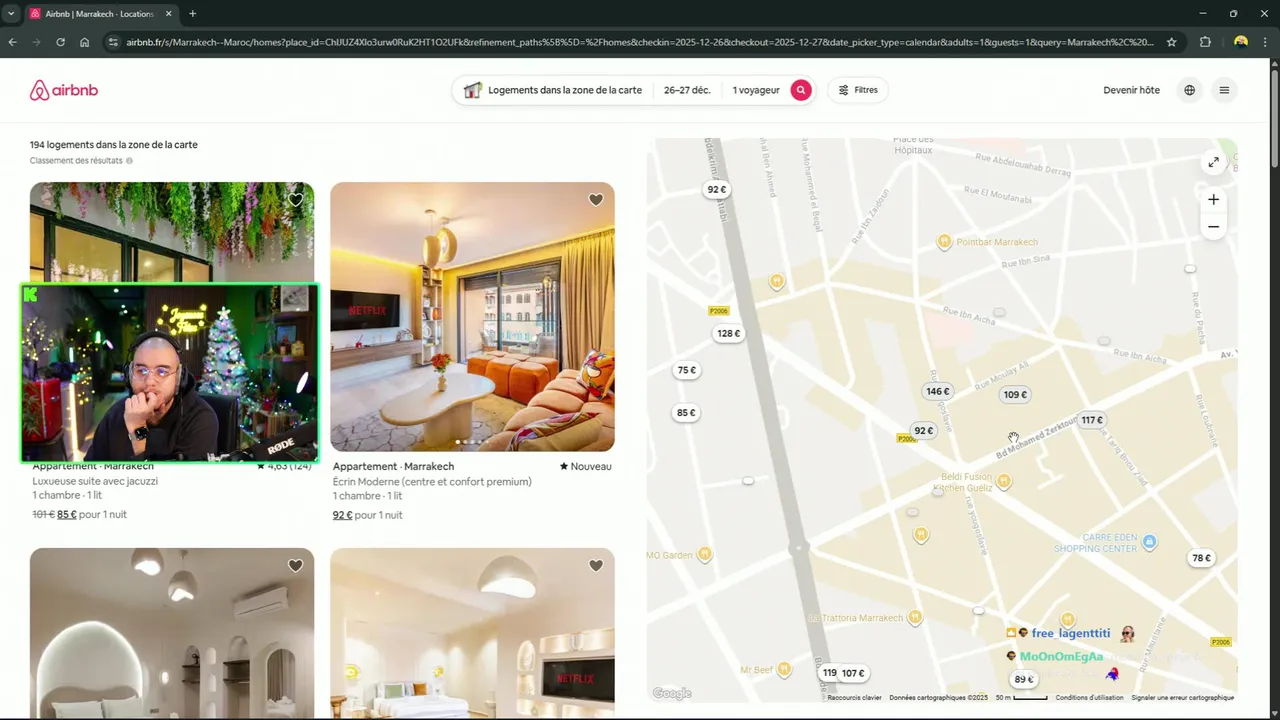Screen dimensions: 1280x720
Task: Click the red search magnifier button
Action: pyautogui.click(x=801, y=90)
